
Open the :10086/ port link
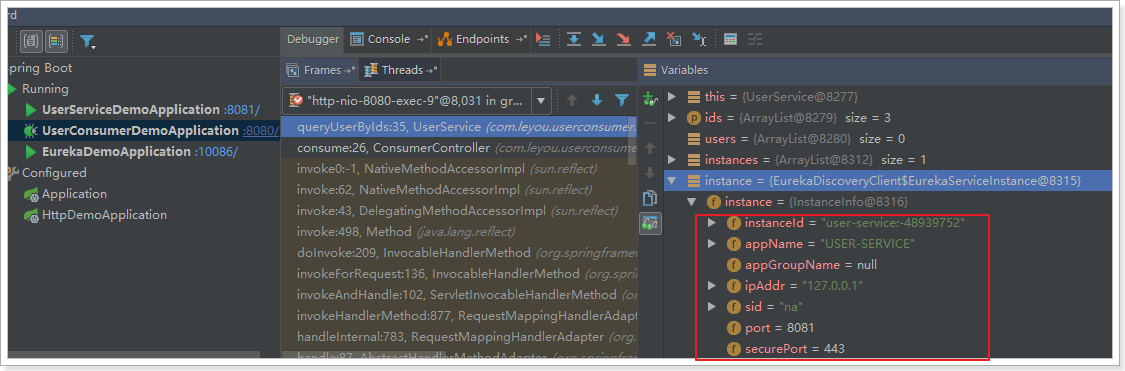tap(216, 152)
